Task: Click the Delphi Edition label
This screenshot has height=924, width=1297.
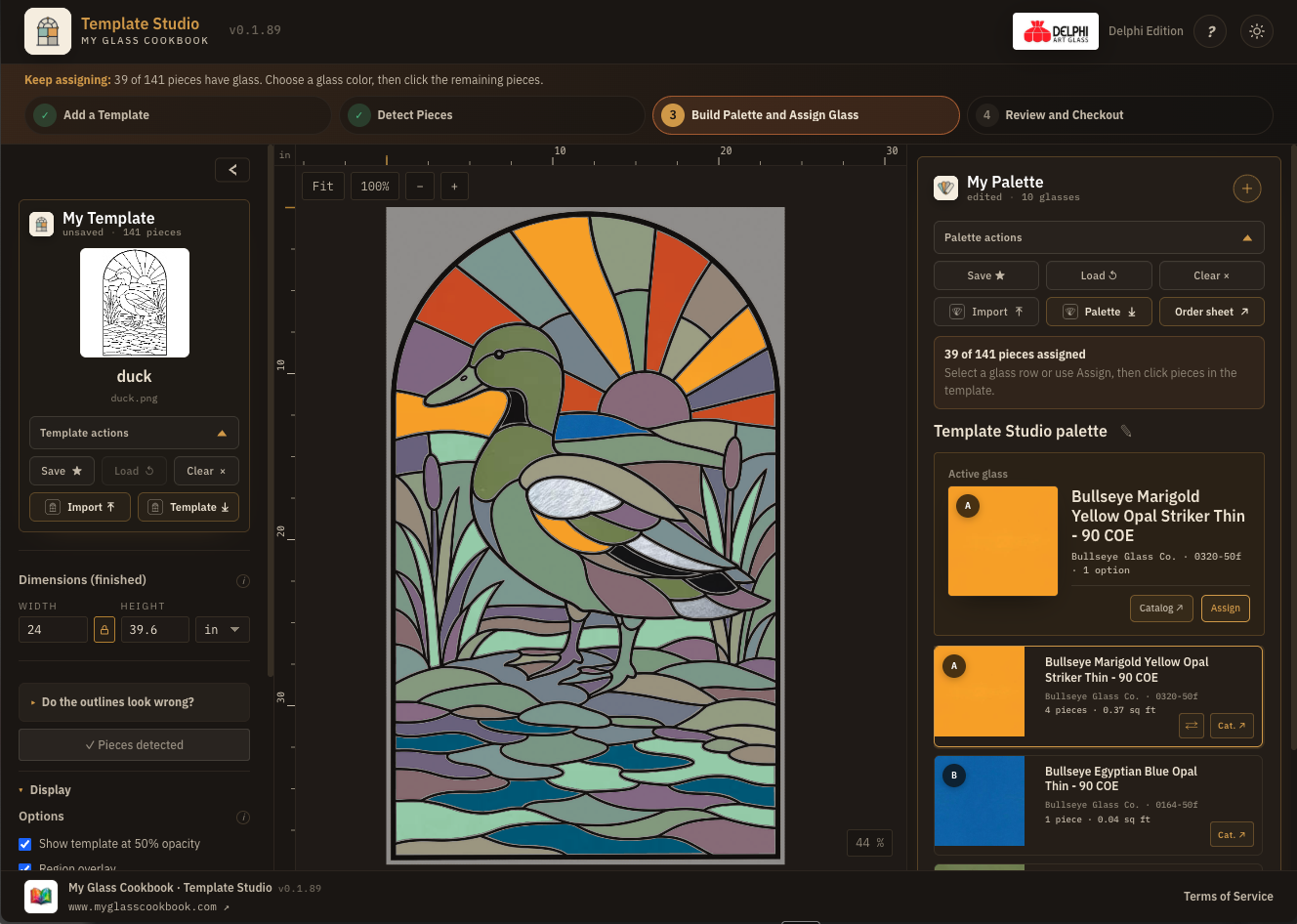Action: (x=1146, y=31)
